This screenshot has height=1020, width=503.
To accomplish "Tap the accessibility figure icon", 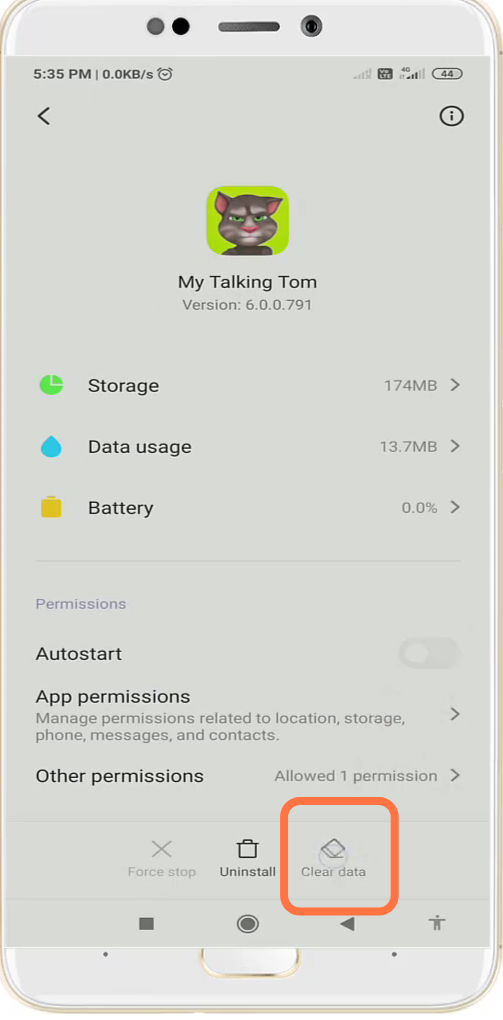I will click(437, 922).
